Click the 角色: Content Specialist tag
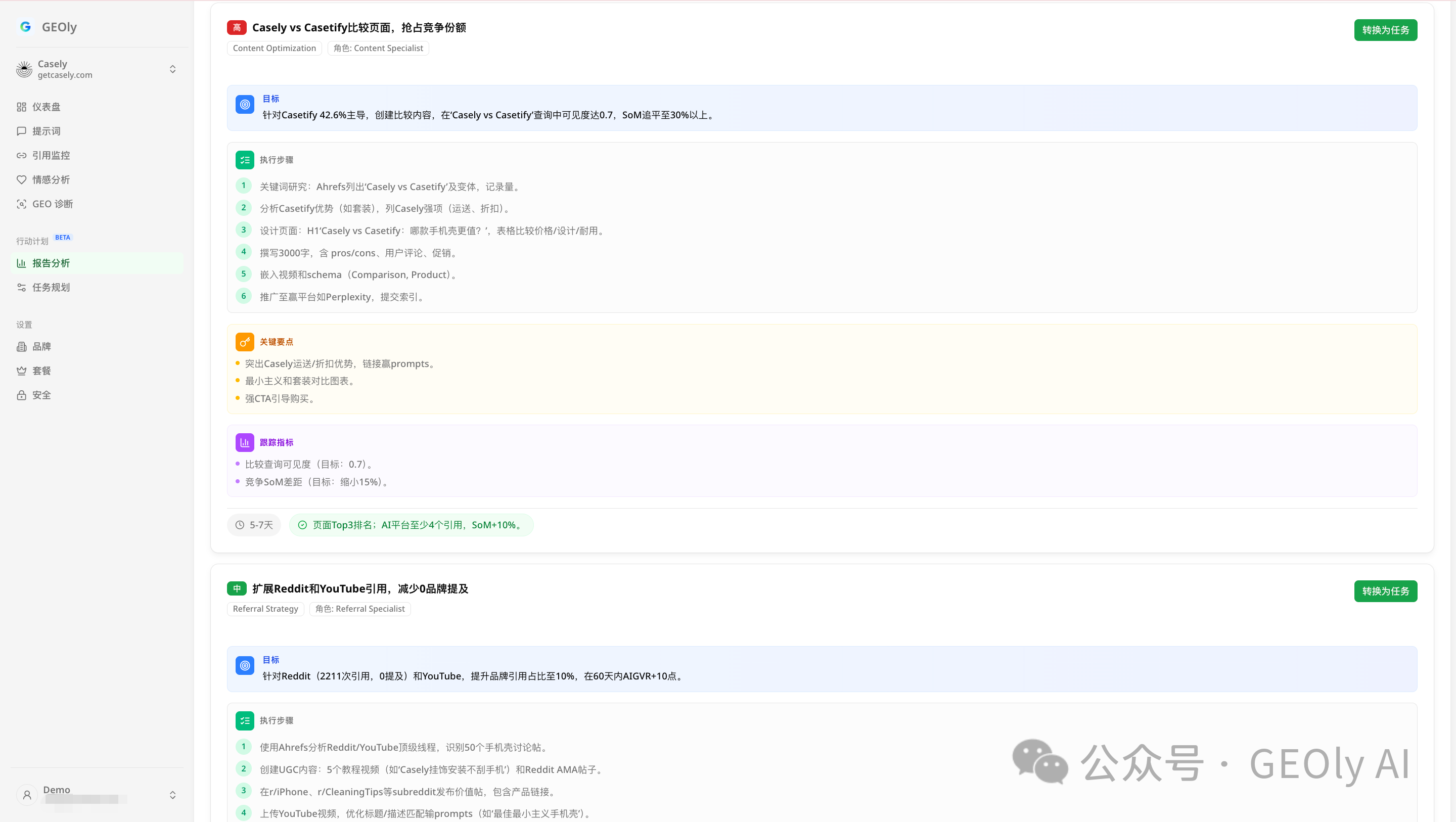The height and width of the screenshot is (822, 1456). click(378, 48)
